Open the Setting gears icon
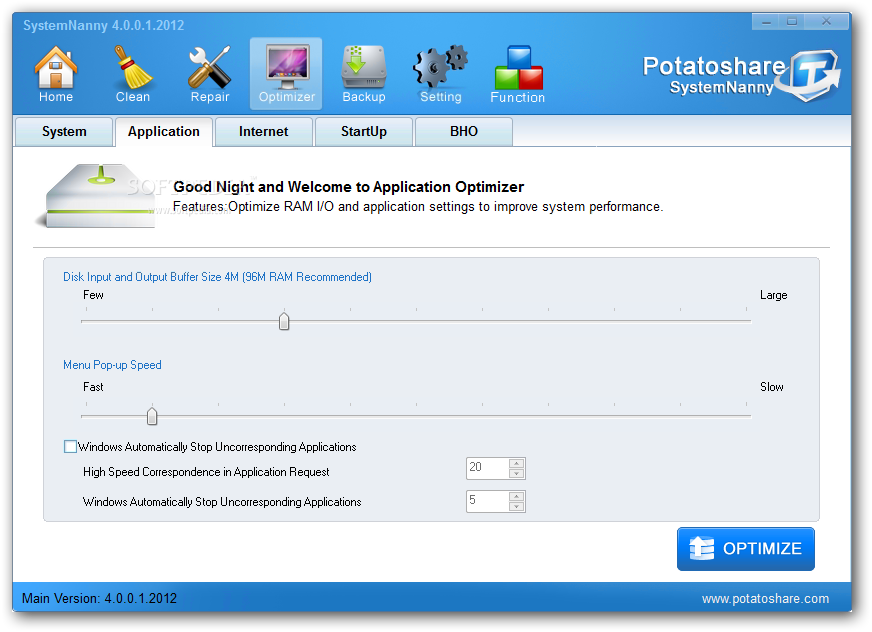 [440, 74]
